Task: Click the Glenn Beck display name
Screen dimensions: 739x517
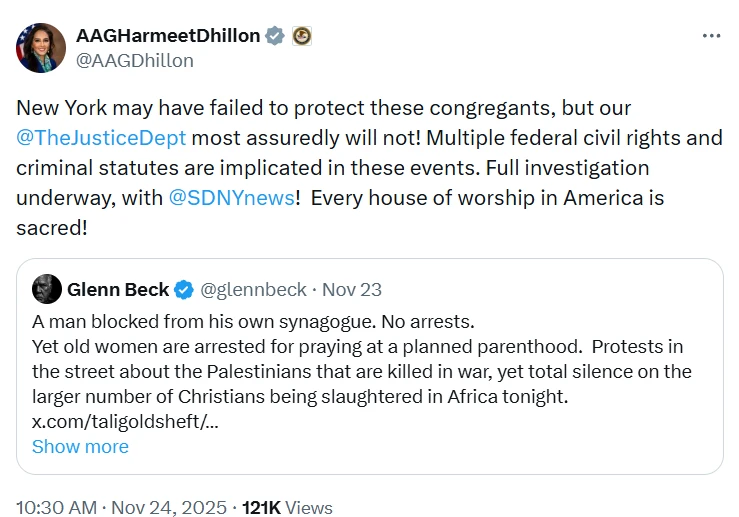Action: click(118, 290)
